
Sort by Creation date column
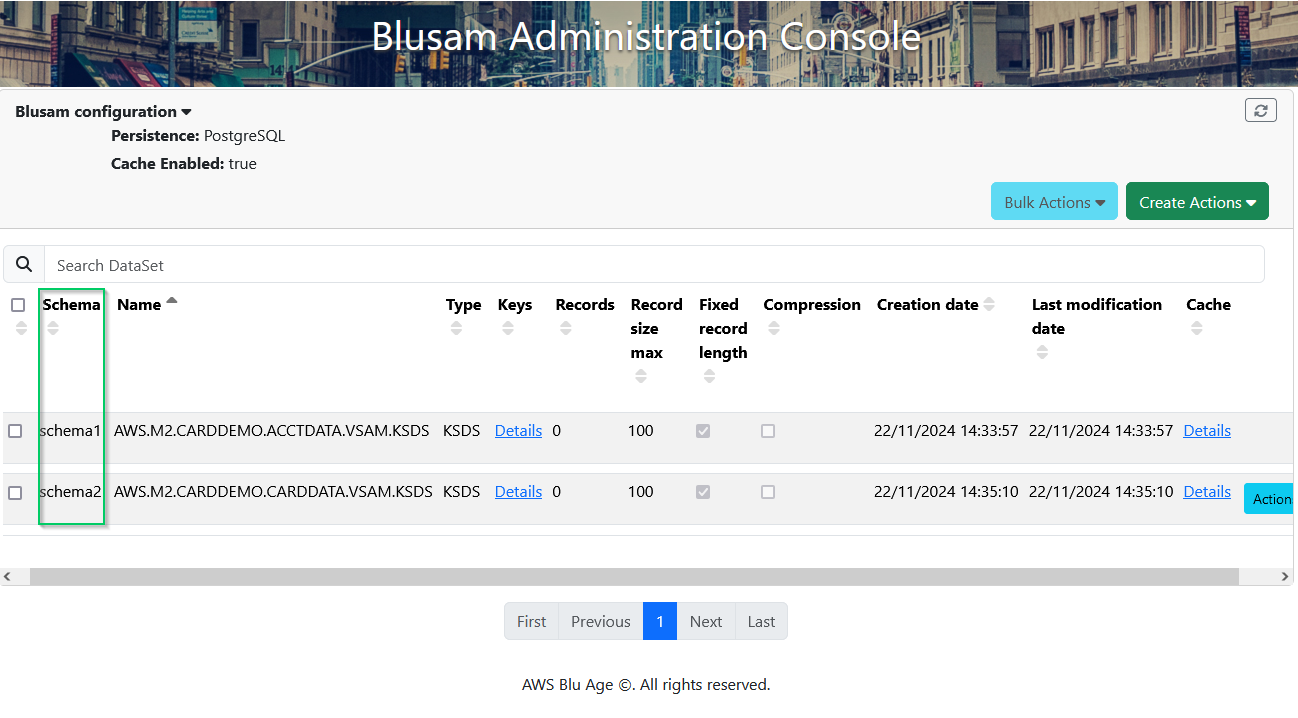click(x=990, y=303)
